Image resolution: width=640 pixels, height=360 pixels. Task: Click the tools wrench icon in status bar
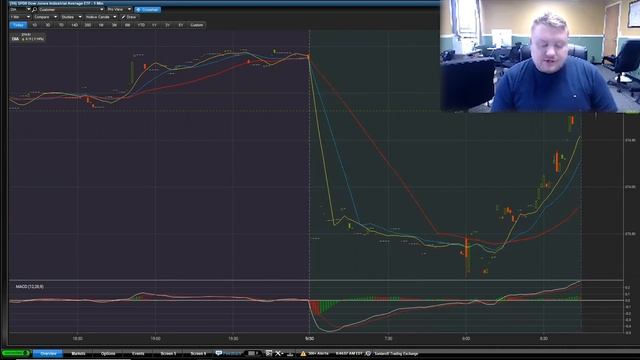pos(279,353)
